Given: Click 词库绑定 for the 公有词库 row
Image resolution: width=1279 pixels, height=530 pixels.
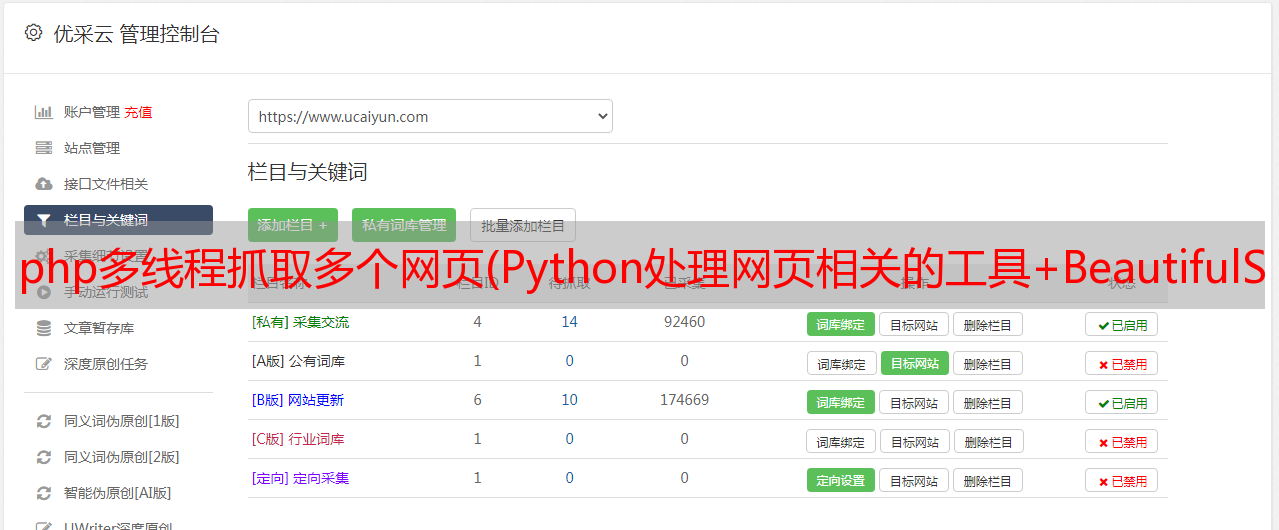Looking at the screenshot, I should pos(841,363).
